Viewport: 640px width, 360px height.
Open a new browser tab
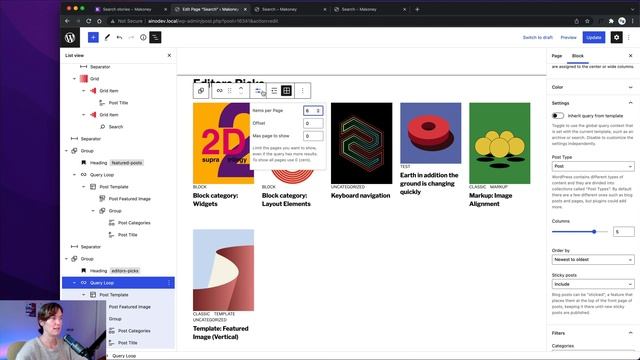point(417,9)
